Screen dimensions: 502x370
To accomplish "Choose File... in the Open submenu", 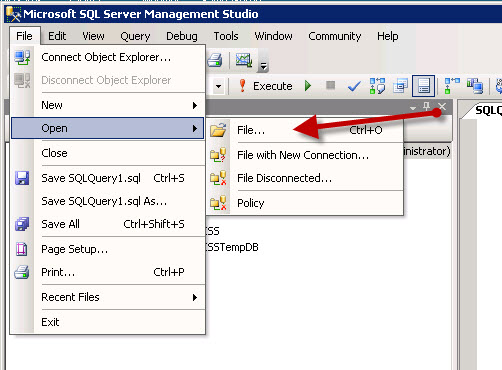I will coord(305,130).
